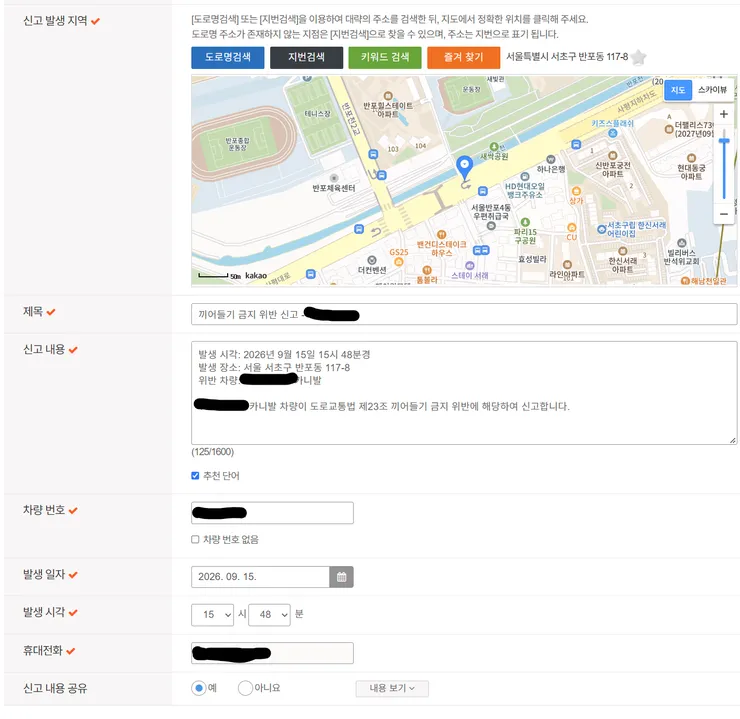Click the 발생 일자 date field
The width and height of the screenshot is (740, 719).
coord(260,577)
